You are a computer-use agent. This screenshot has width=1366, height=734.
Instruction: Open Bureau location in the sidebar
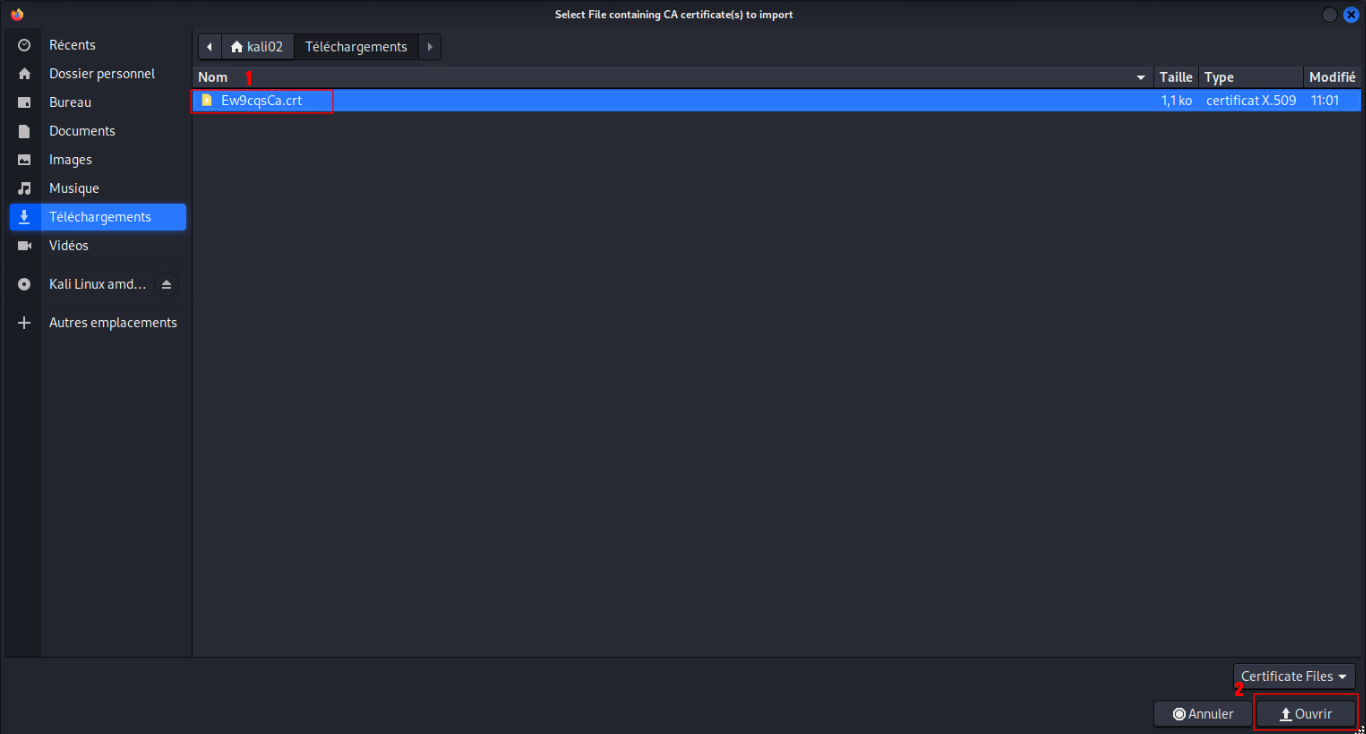[70, 102]
